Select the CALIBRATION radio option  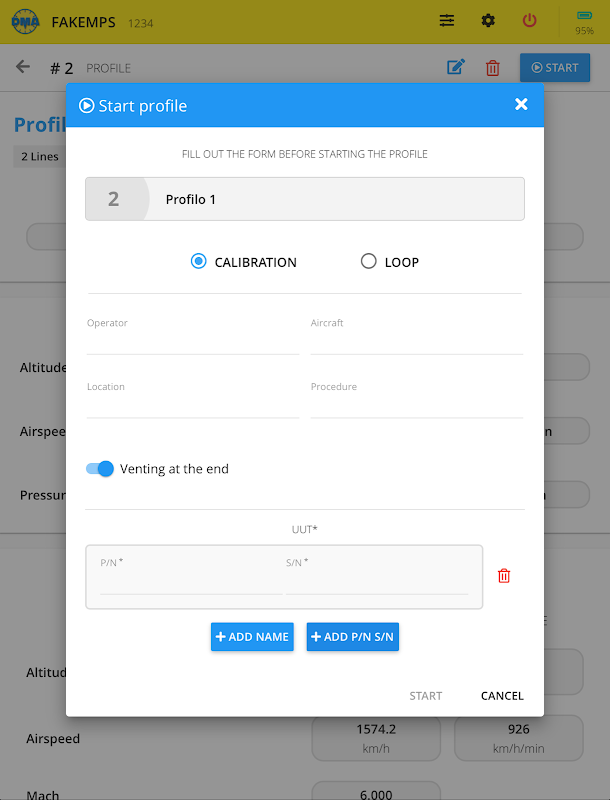tap(199, 261)
